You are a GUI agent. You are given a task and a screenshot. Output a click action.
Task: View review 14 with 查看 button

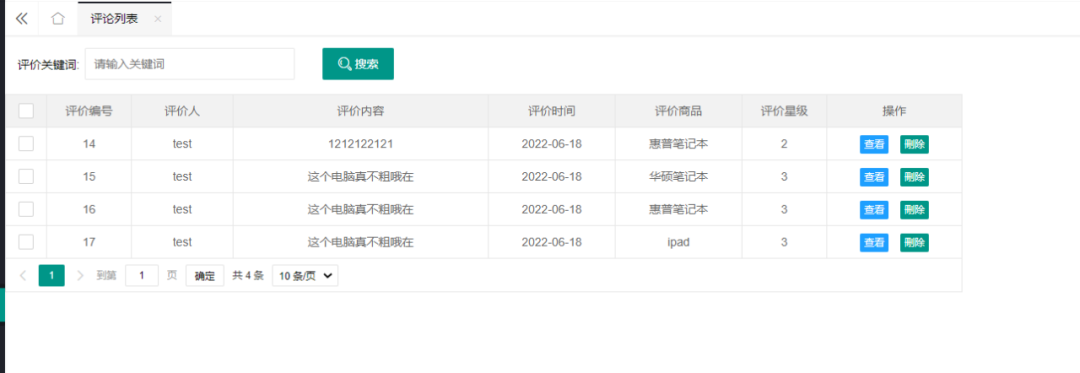[x=874, y=145]
